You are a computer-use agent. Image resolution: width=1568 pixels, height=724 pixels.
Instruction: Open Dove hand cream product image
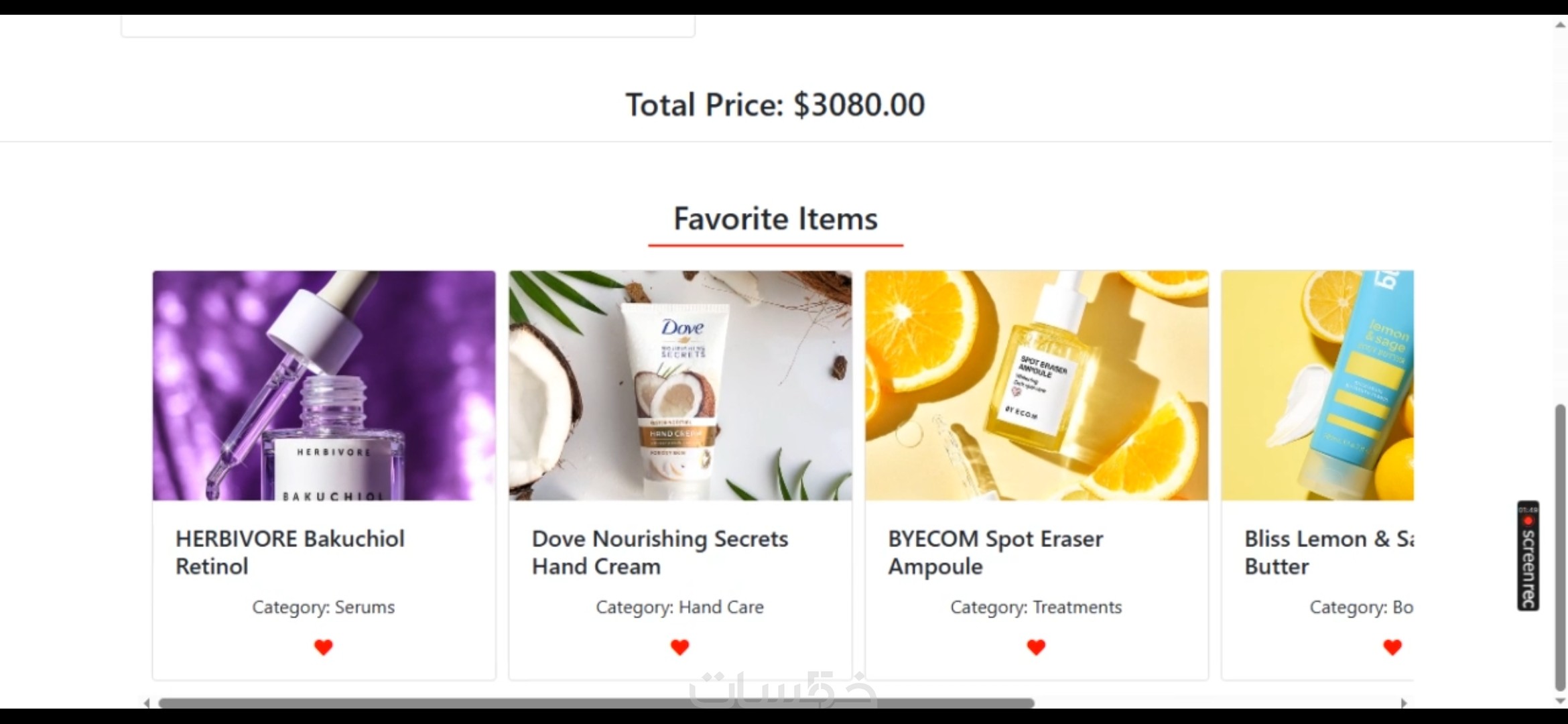[681, 385]
